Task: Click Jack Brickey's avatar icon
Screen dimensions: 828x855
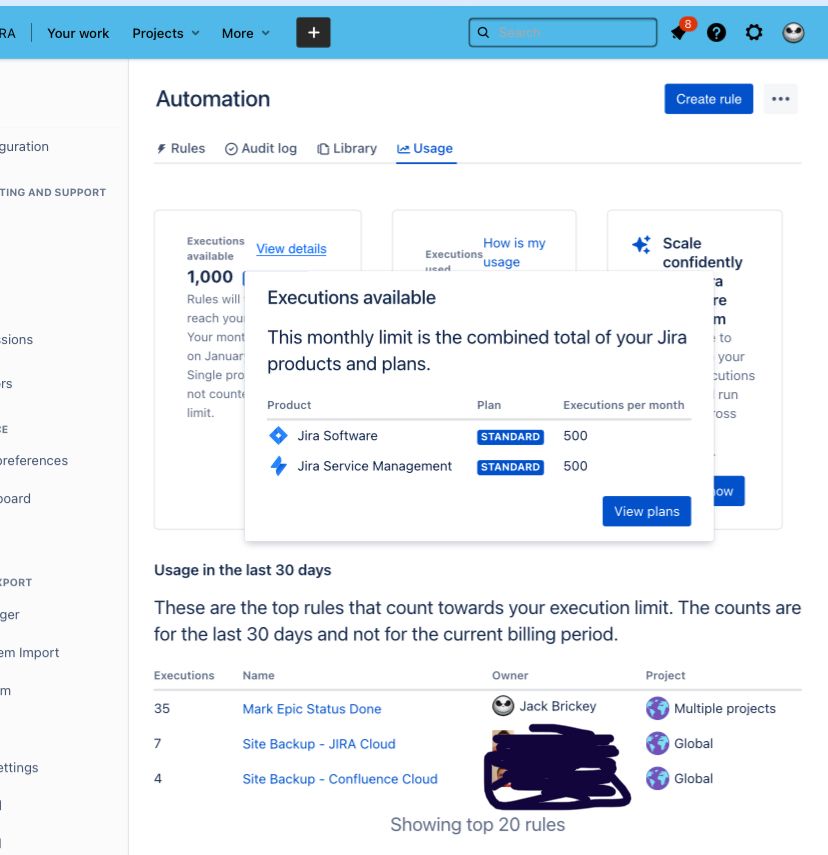Action: [503, 706]
